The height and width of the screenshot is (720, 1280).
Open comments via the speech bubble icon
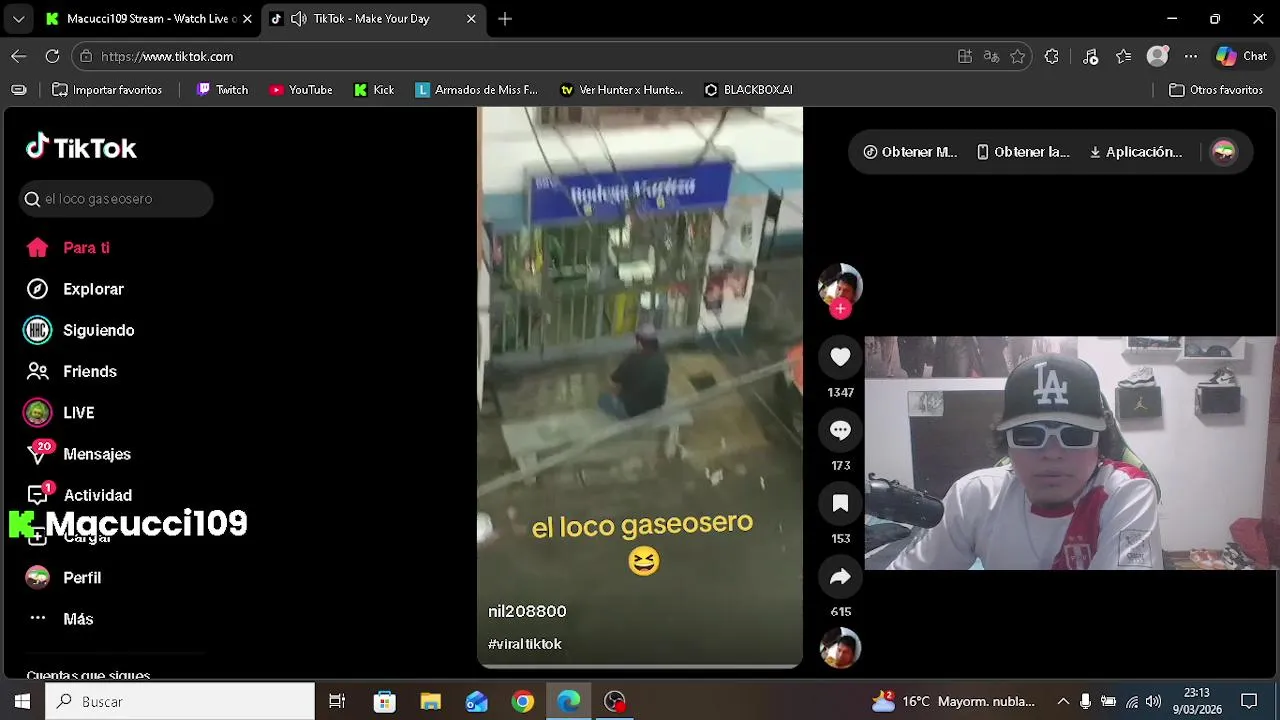pos(840,430)
